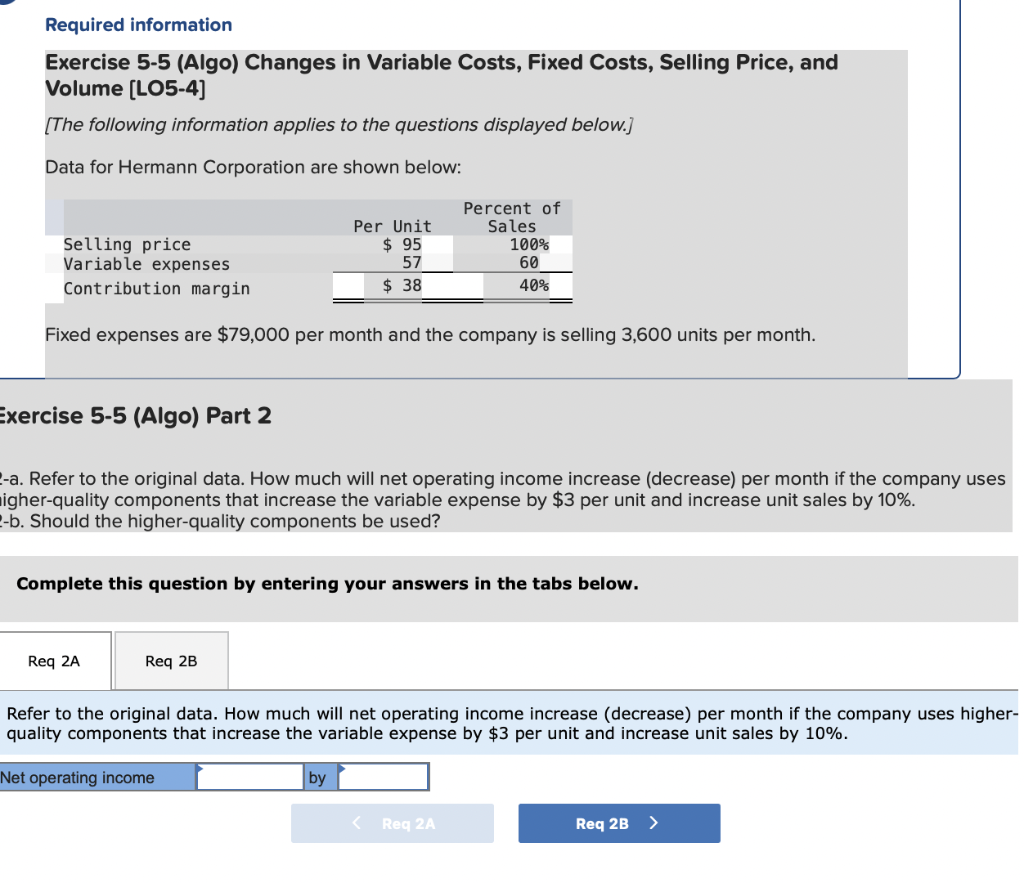
Task: Click the Selling price row value $95
Action: click(400, 243)
